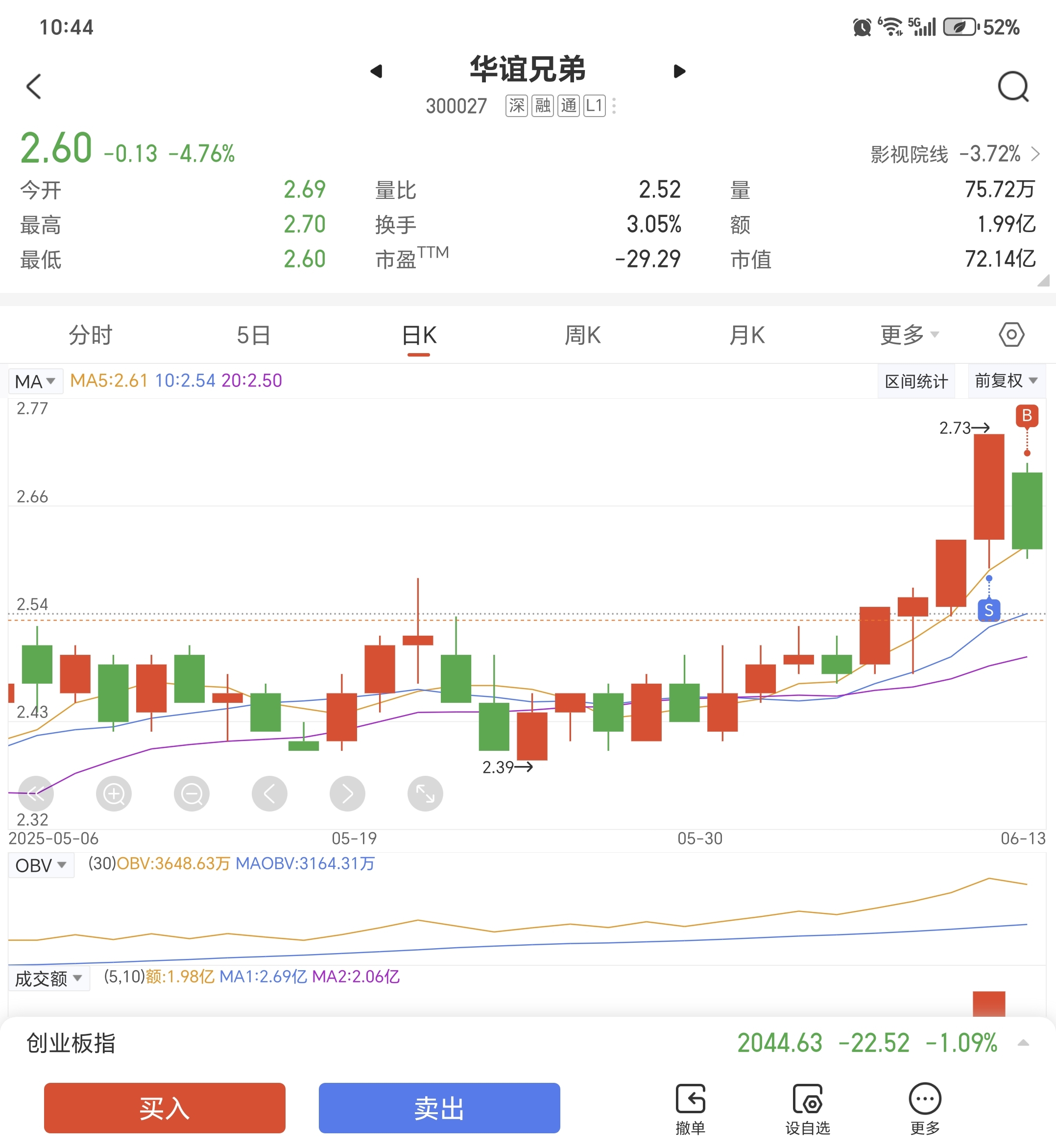This screenshot has width=1056, height=1148.
Task: Go back with the left arrow
Action: coord(34,86)
